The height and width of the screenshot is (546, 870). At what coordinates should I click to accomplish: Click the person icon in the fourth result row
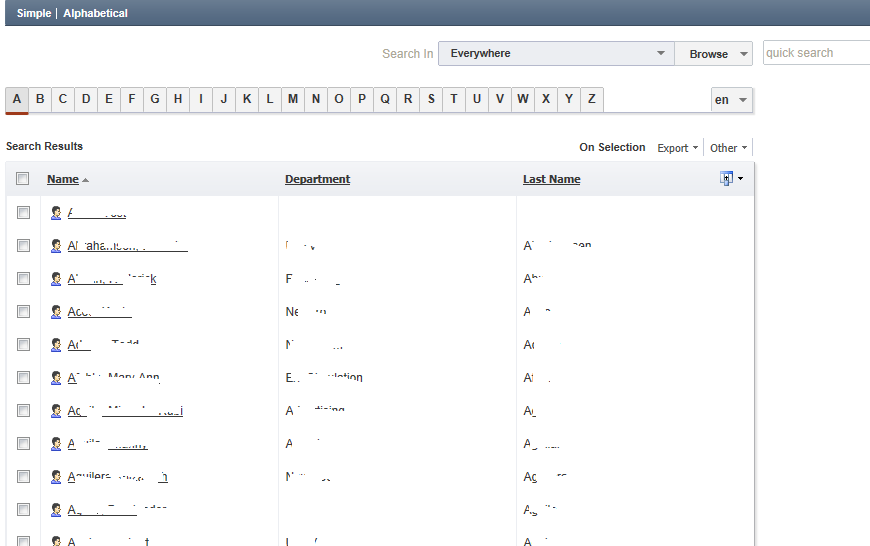[x=57, y=312]
